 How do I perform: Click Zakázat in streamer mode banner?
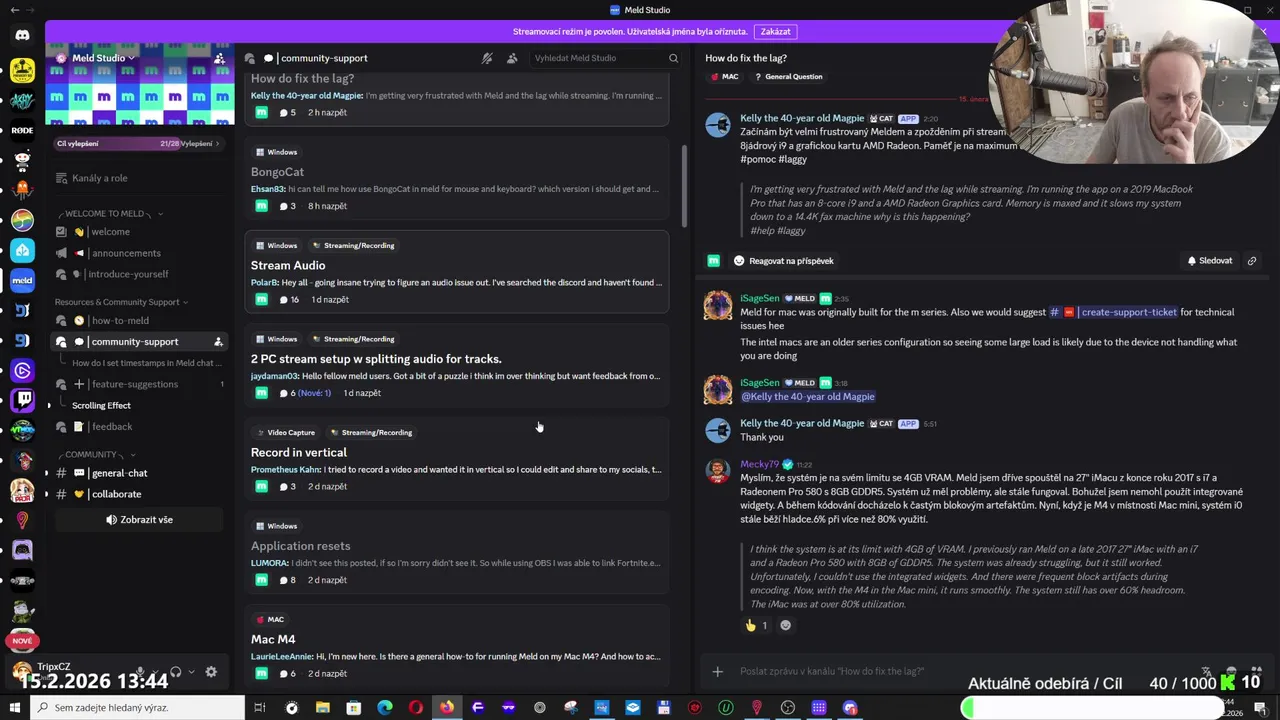pos(775,32)
